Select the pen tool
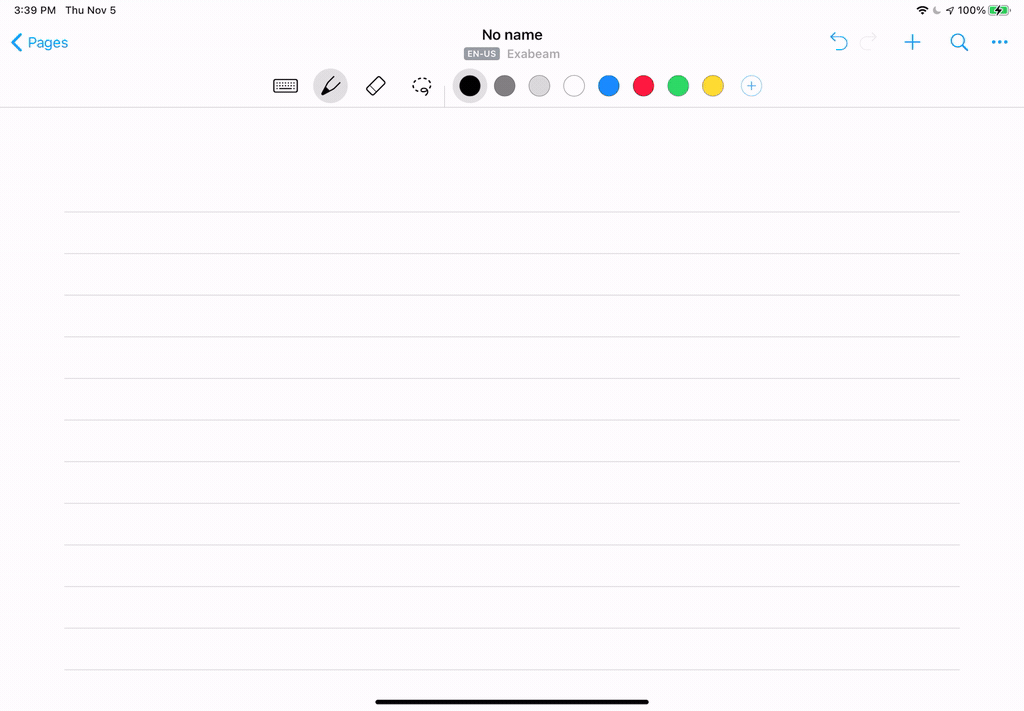Screen dimensions: 1024x711 [330, 86]
